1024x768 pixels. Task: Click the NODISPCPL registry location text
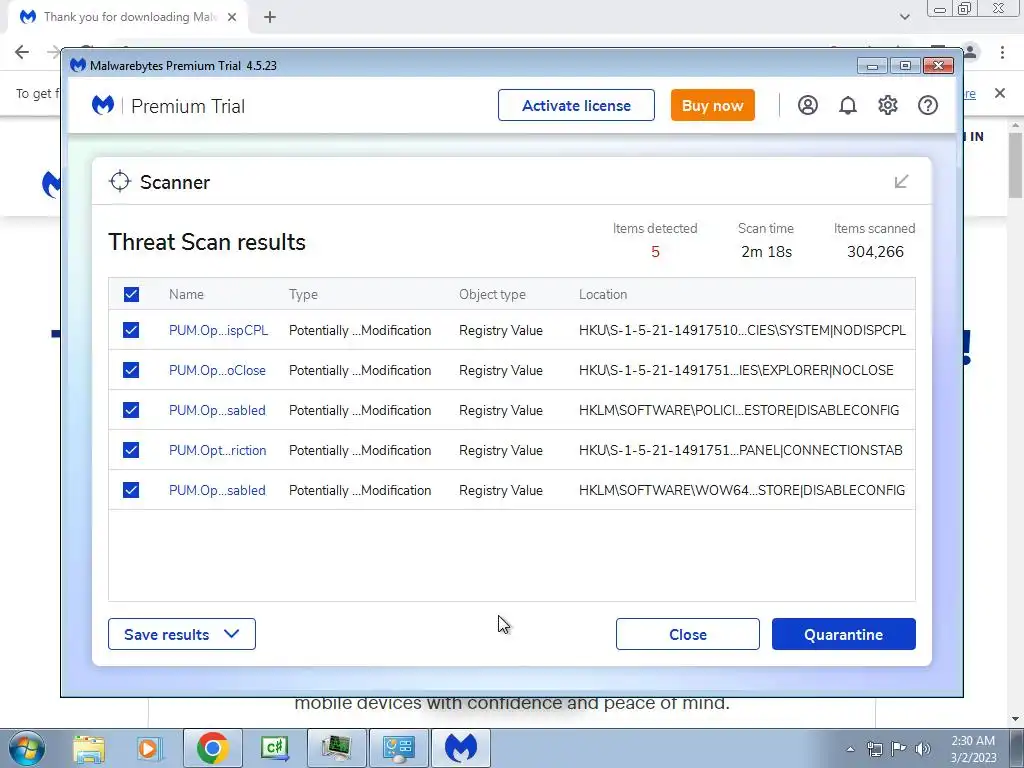742,330
